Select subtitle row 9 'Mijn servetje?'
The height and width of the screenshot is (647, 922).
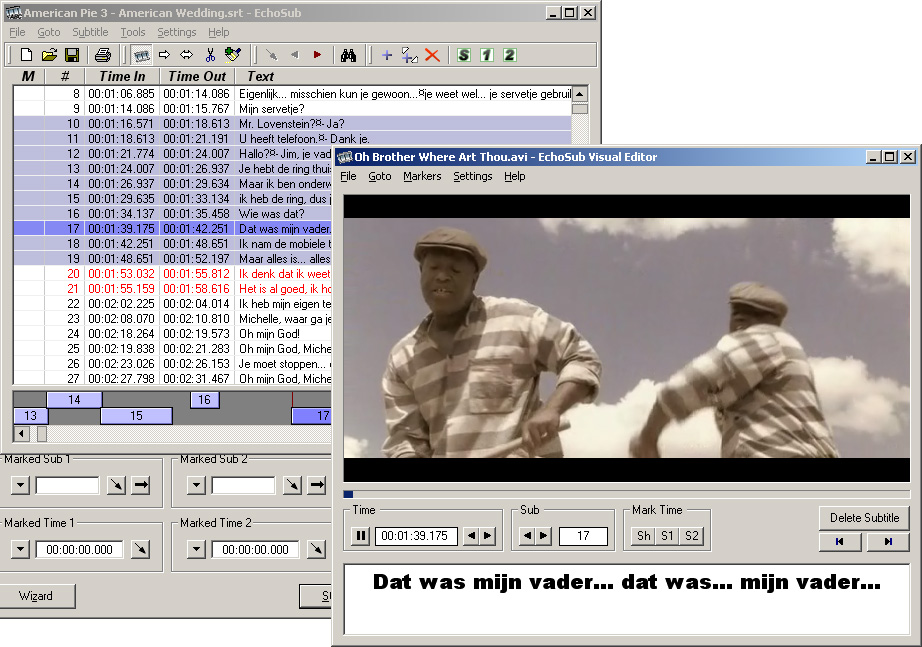pos(292,109)
